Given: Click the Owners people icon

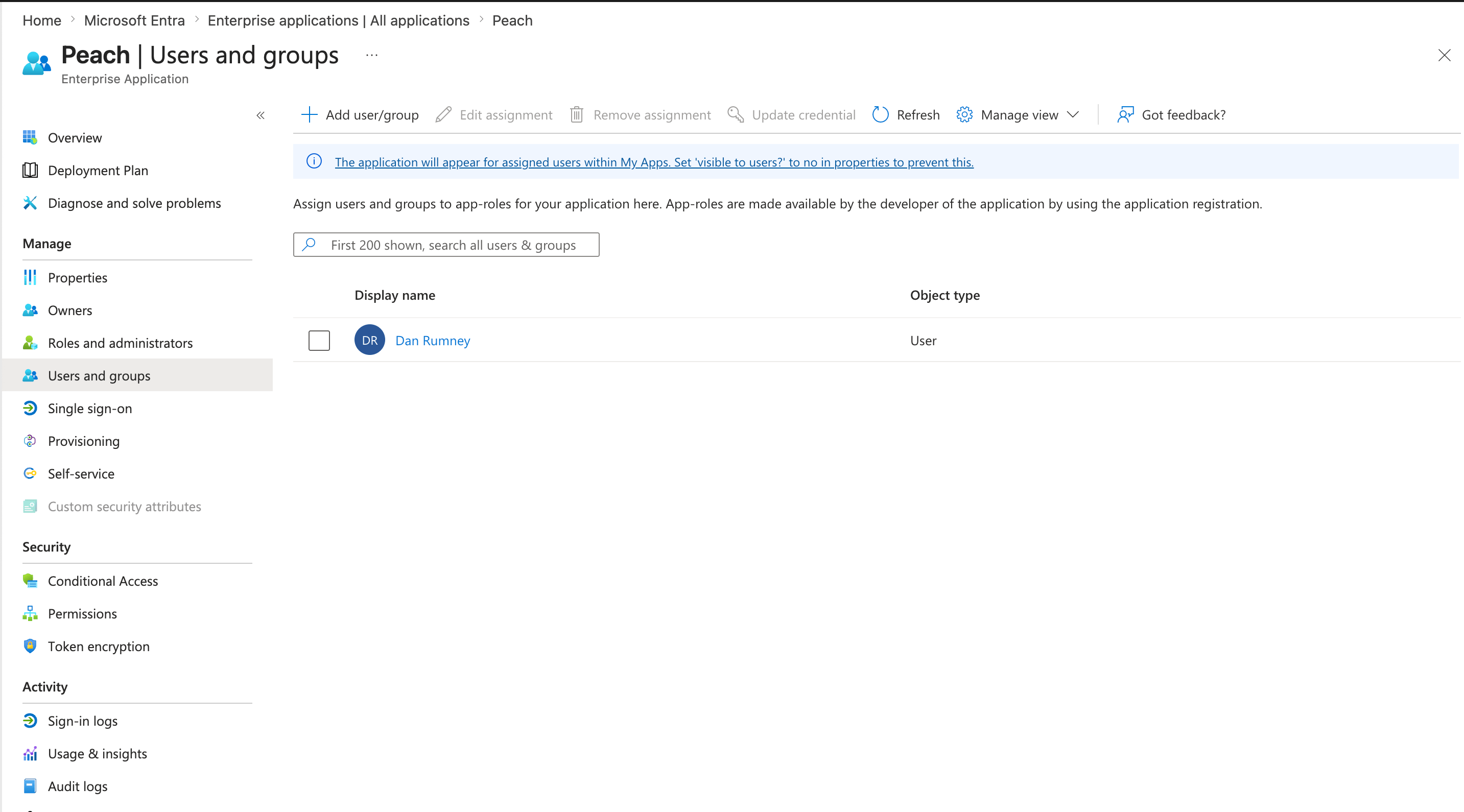Looking at the screenshot, I should click(30, 311).
